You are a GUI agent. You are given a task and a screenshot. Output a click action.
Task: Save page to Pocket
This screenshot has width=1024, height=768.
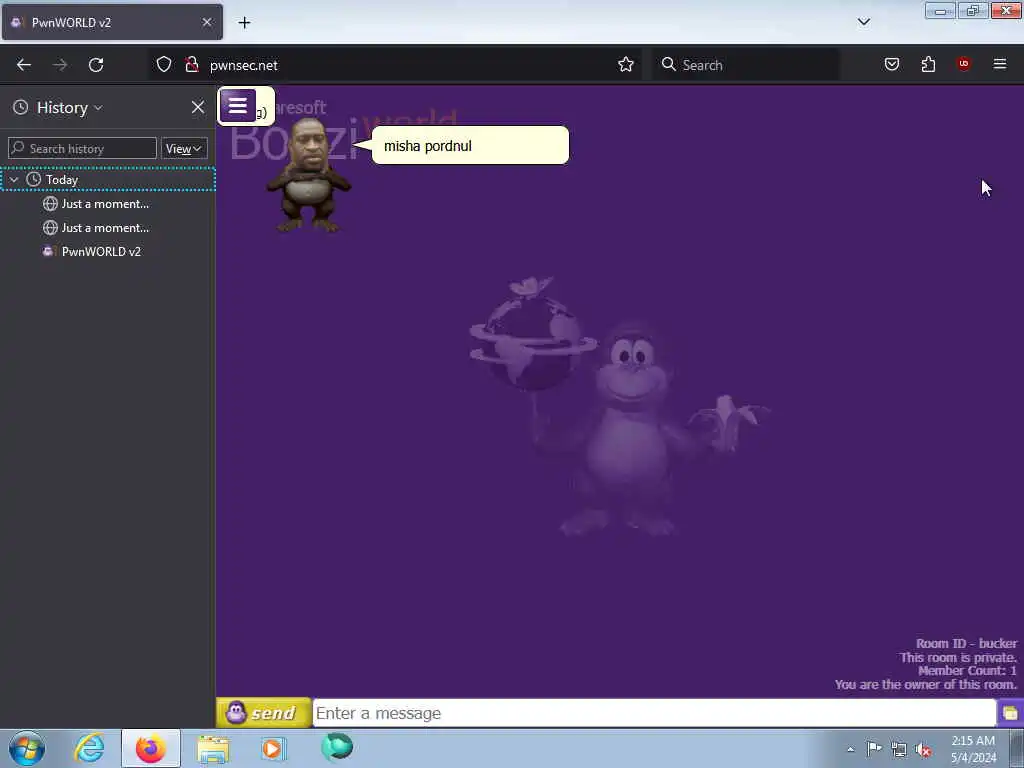[891, 64]
